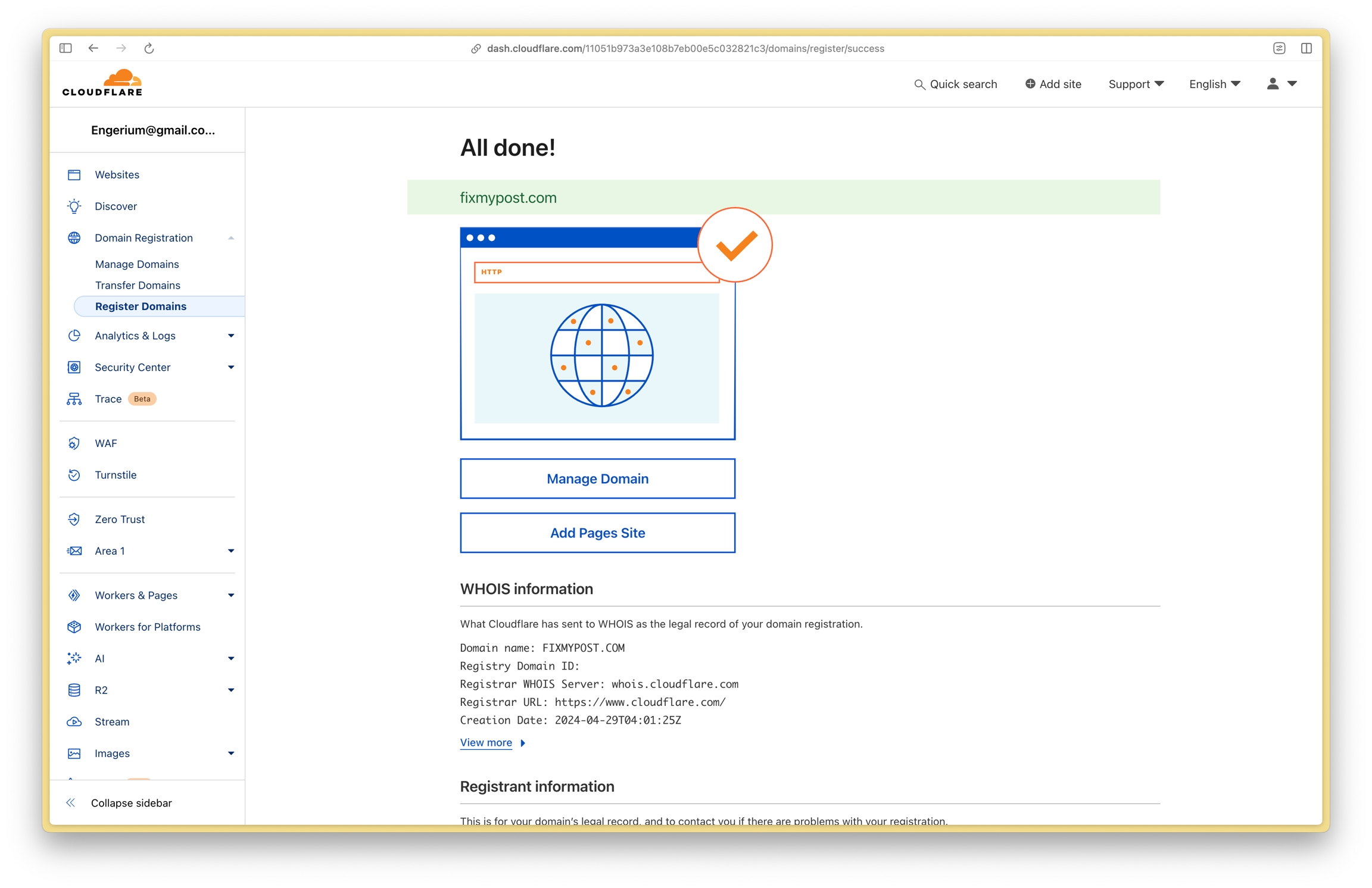
Task: Click the Add site plus icon
Action: [x=1030, y=84]
